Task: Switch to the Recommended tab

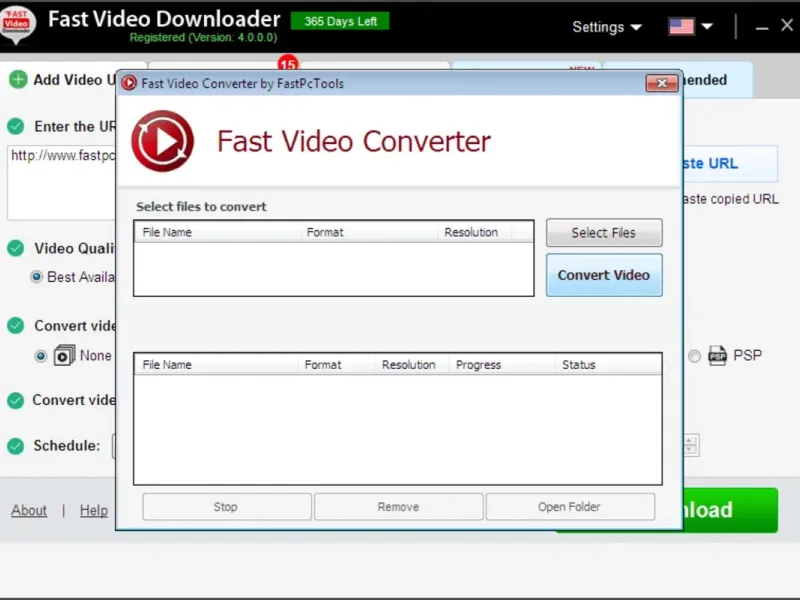Action: (717, 80)
